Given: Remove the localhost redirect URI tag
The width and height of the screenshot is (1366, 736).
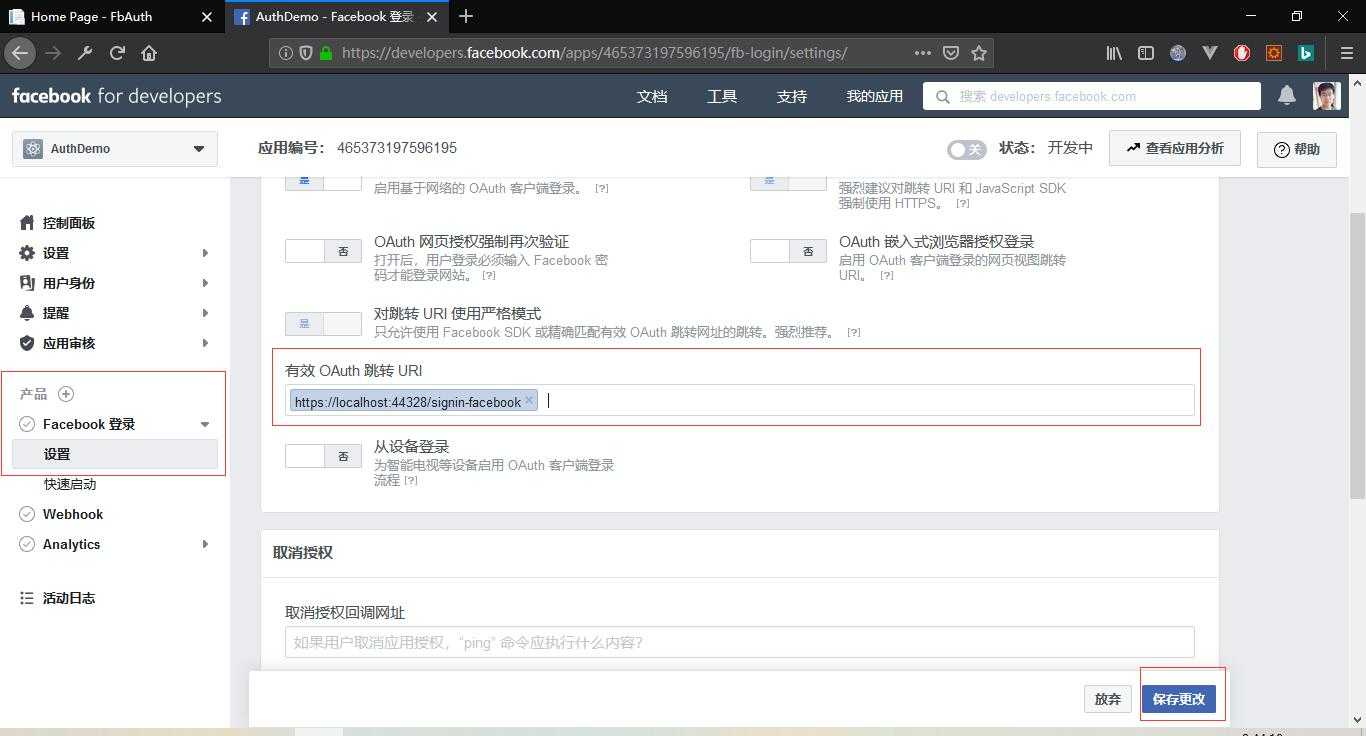Looking at the screenshot, I should pyautogui.click(x=529, y=400).
